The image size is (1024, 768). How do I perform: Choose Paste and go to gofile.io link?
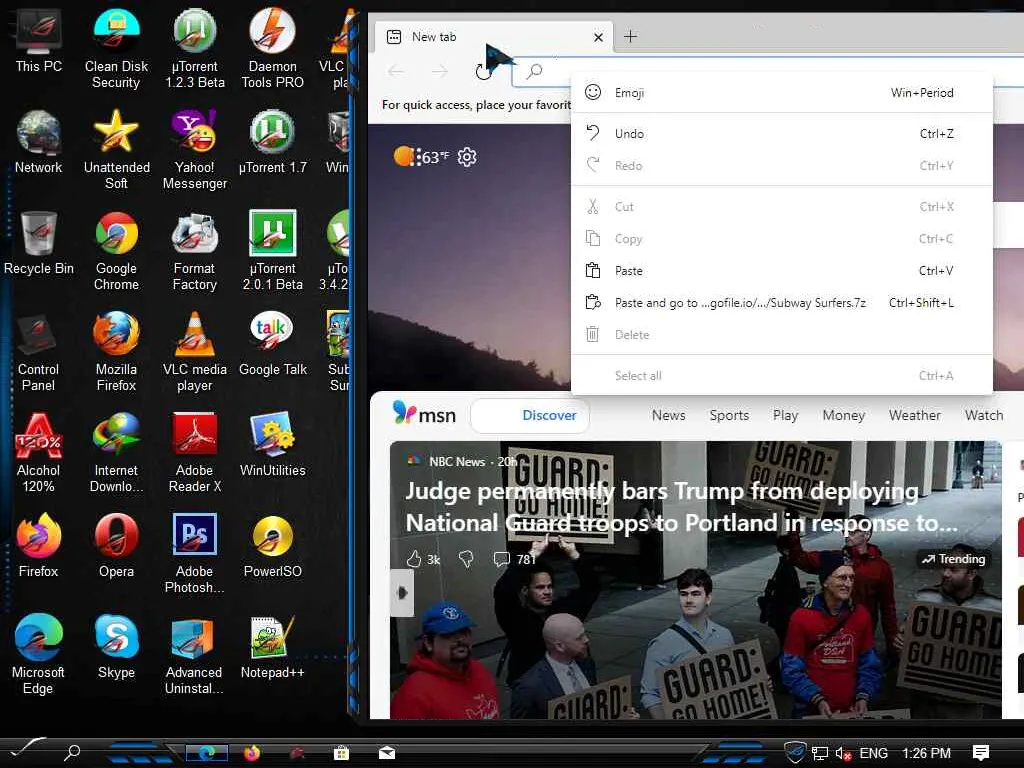point(782,302)
